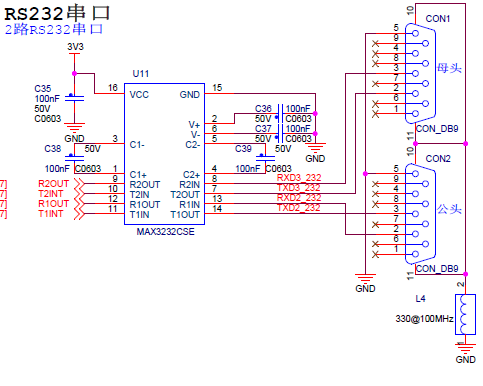Click the MAX3232CSE part name label

click(x=165, y=232)
